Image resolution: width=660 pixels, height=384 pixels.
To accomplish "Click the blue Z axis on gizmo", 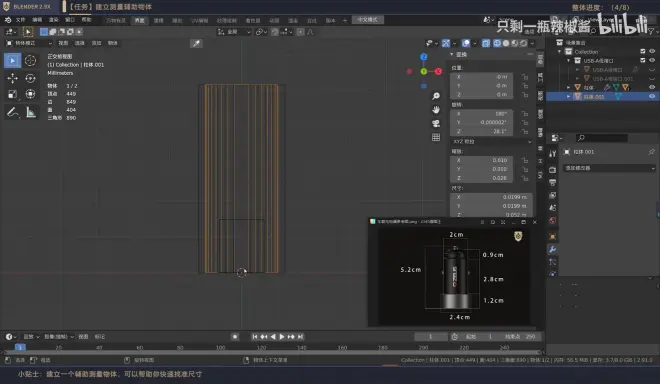I will (x=423, y=56).
